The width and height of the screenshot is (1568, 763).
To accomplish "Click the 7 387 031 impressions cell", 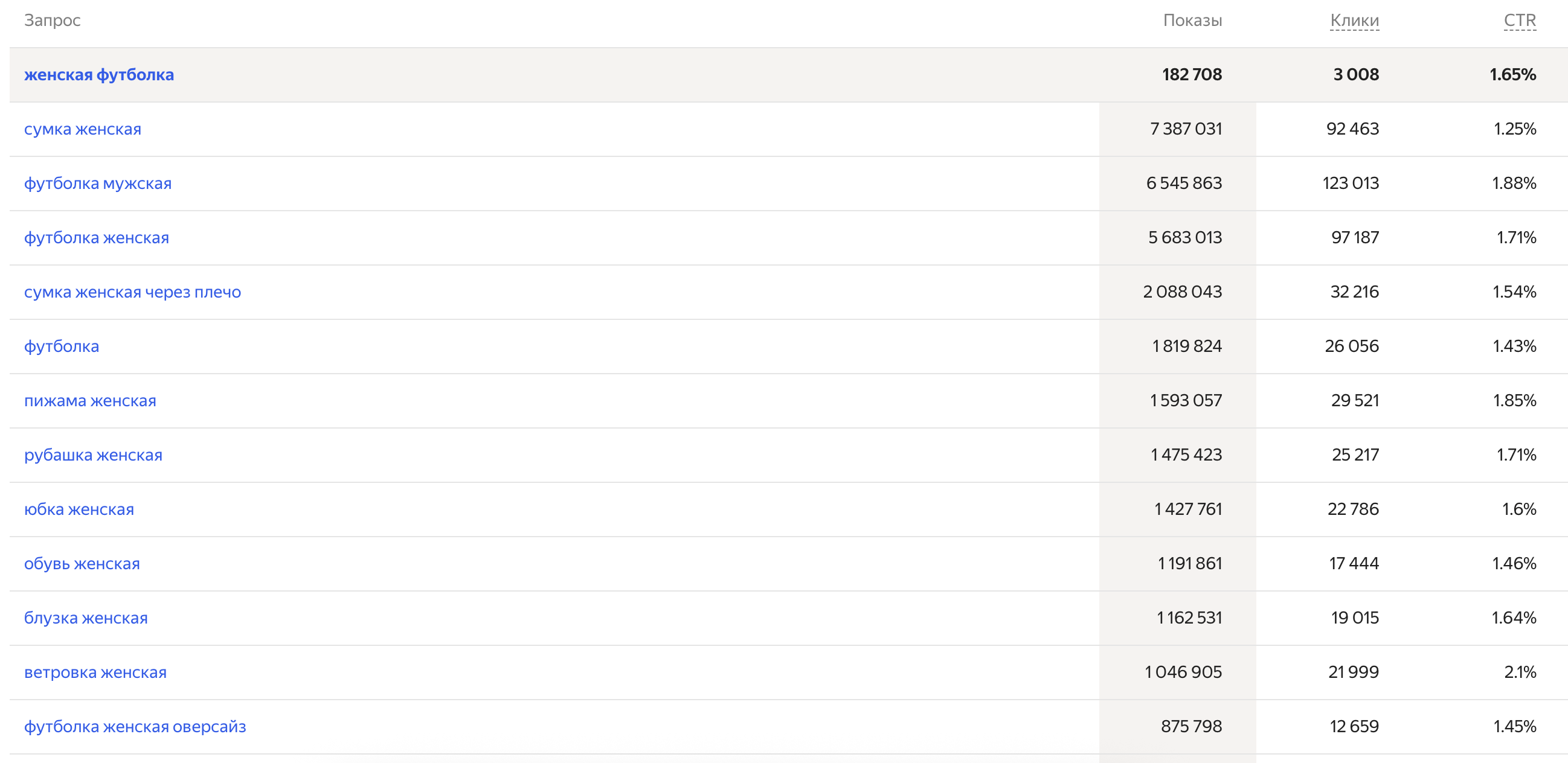I will (x=1186, y=129).
